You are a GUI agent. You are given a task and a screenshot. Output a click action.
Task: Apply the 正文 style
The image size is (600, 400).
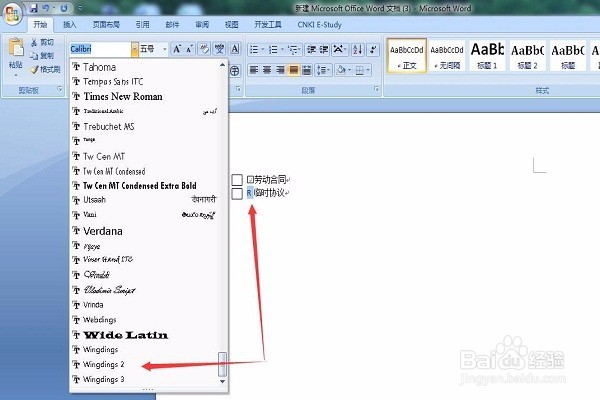point(406,56)
